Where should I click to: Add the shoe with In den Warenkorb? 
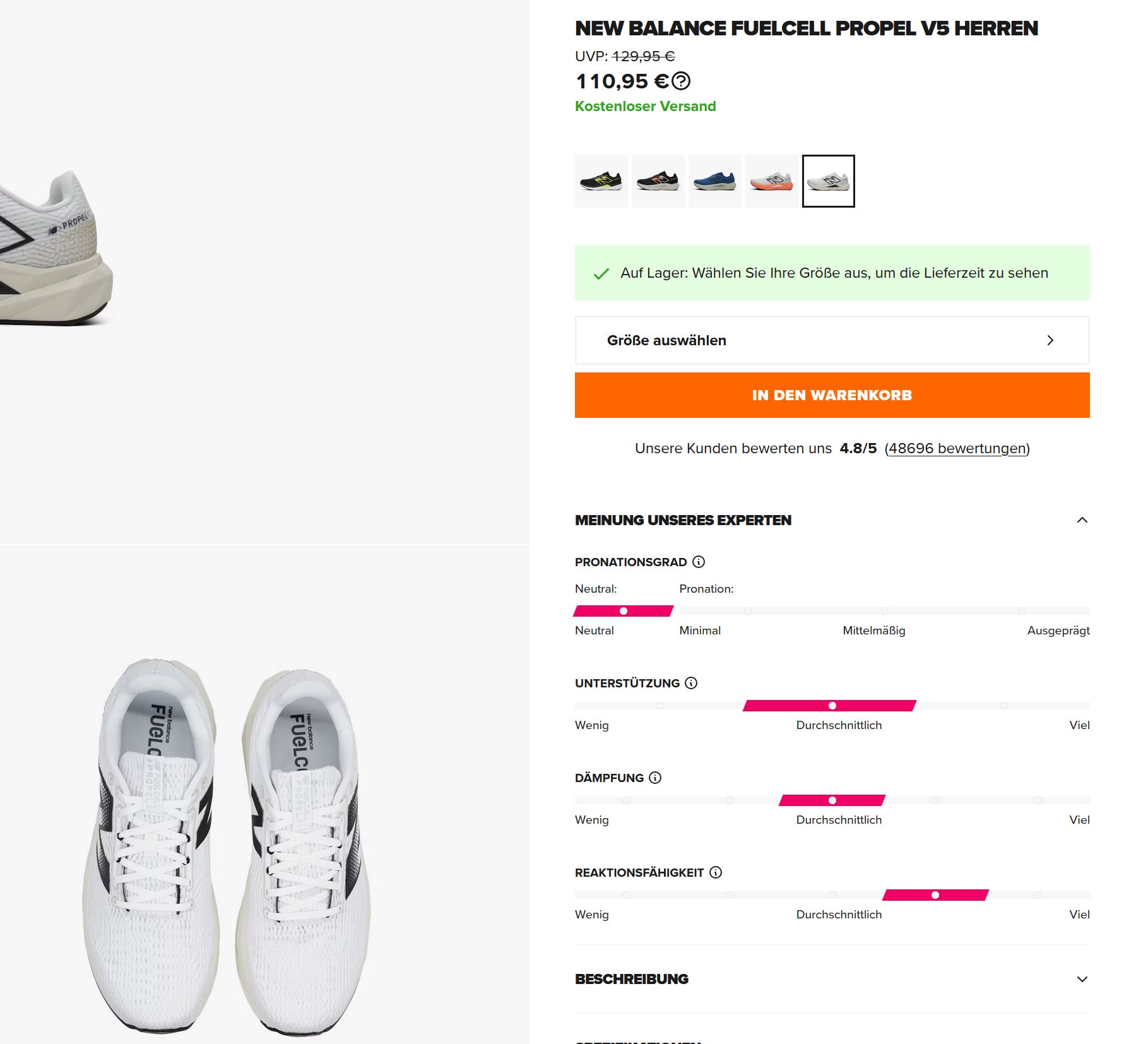(832, 395)
